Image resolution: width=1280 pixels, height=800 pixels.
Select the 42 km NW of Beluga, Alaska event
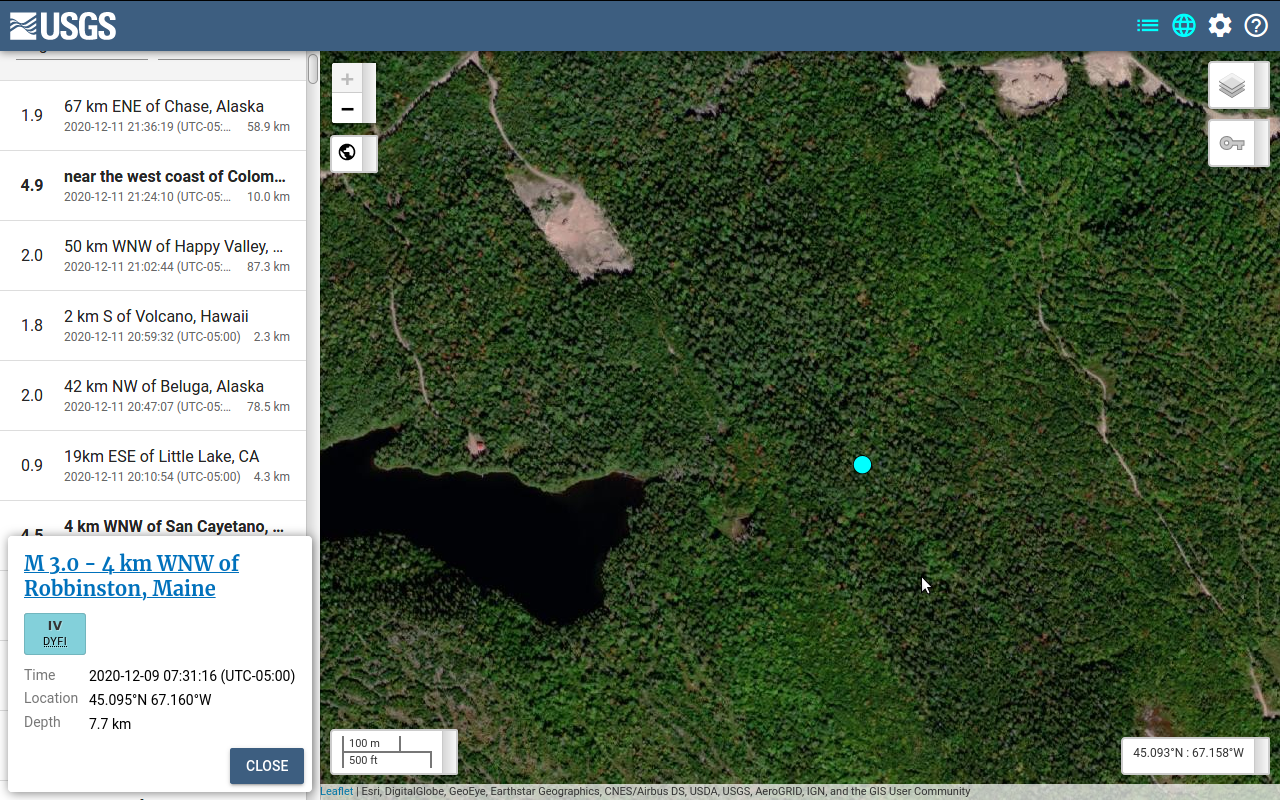(x=153, y=395)
